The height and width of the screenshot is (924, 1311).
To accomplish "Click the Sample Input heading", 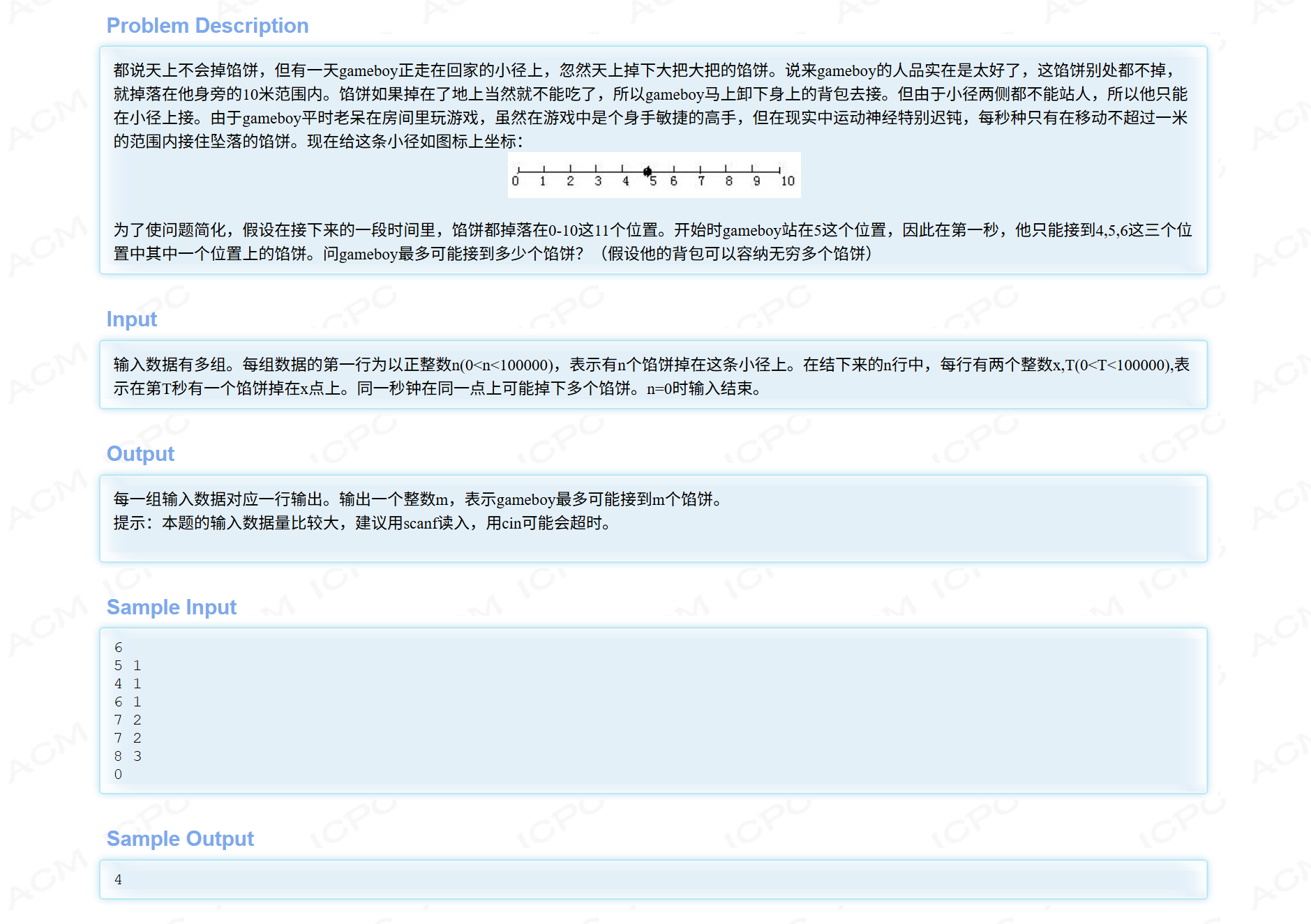I will pyautogui.click(x=171, y=607).
